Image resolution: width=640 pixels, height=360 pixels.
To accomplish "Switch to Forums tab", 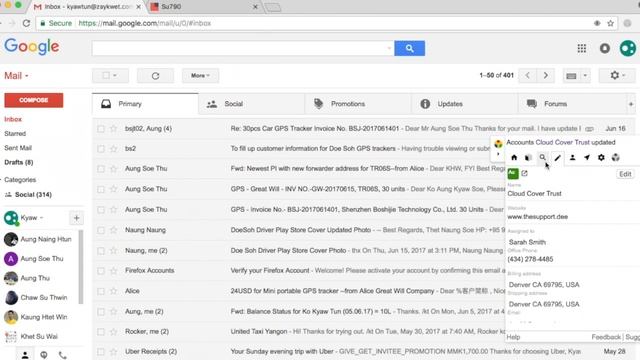I will 571,104.
